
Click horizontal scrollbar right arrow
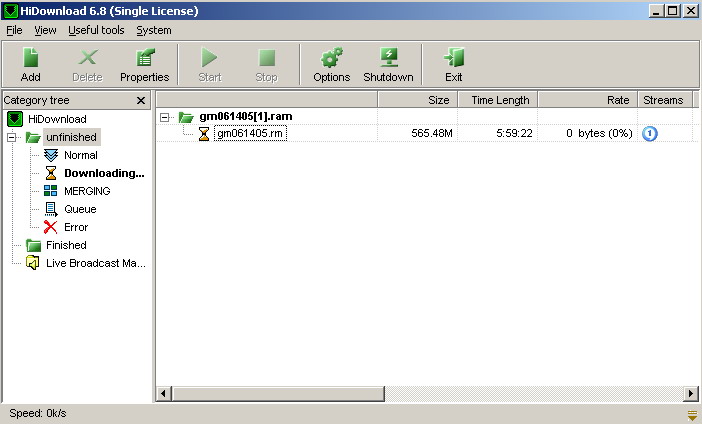coord(691,394)
